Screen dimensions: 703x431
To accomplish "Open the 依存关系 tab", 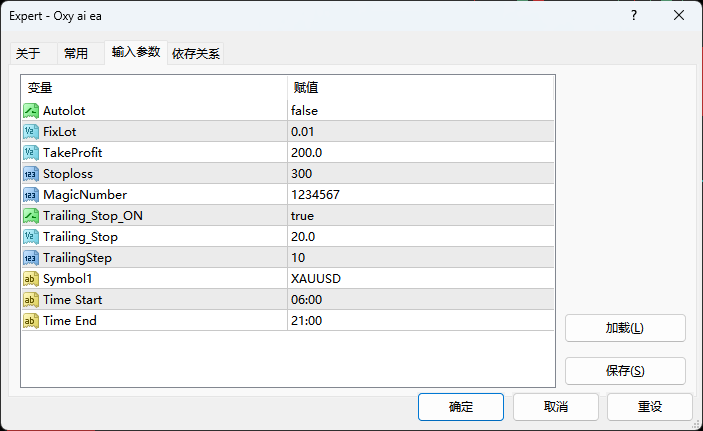I will [x=196, y=54].
